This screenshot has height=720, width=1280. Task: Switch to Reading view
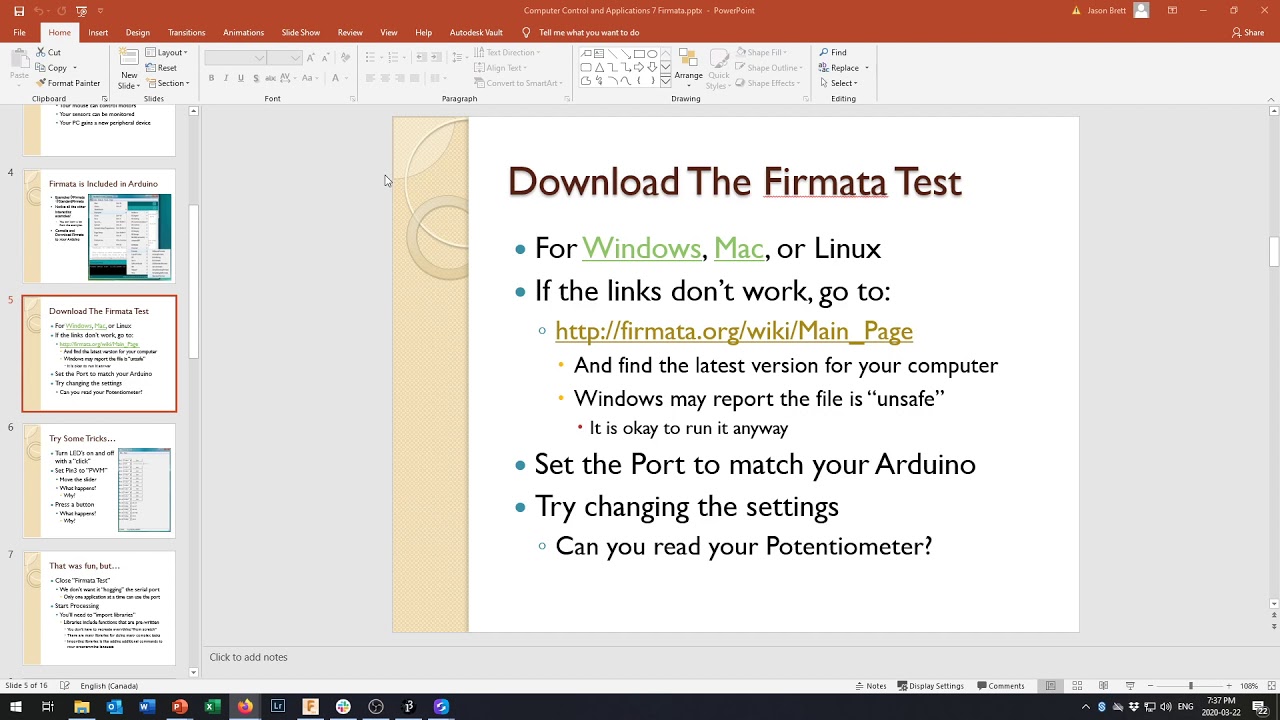1103,686
